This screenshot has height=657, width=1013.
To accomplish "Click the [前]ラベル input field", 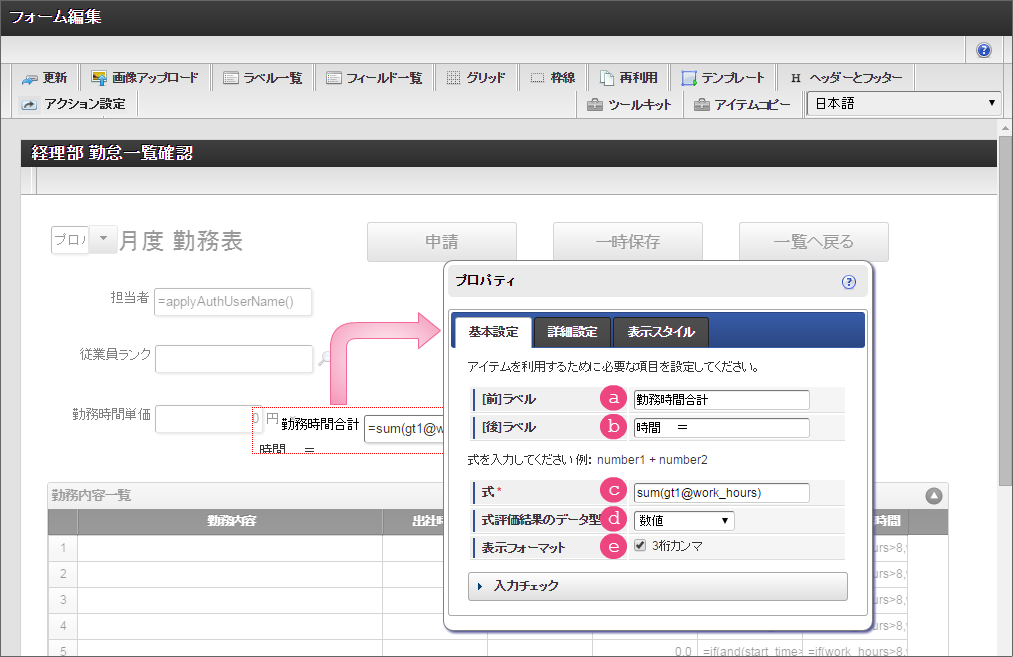I will pos(720,399).
